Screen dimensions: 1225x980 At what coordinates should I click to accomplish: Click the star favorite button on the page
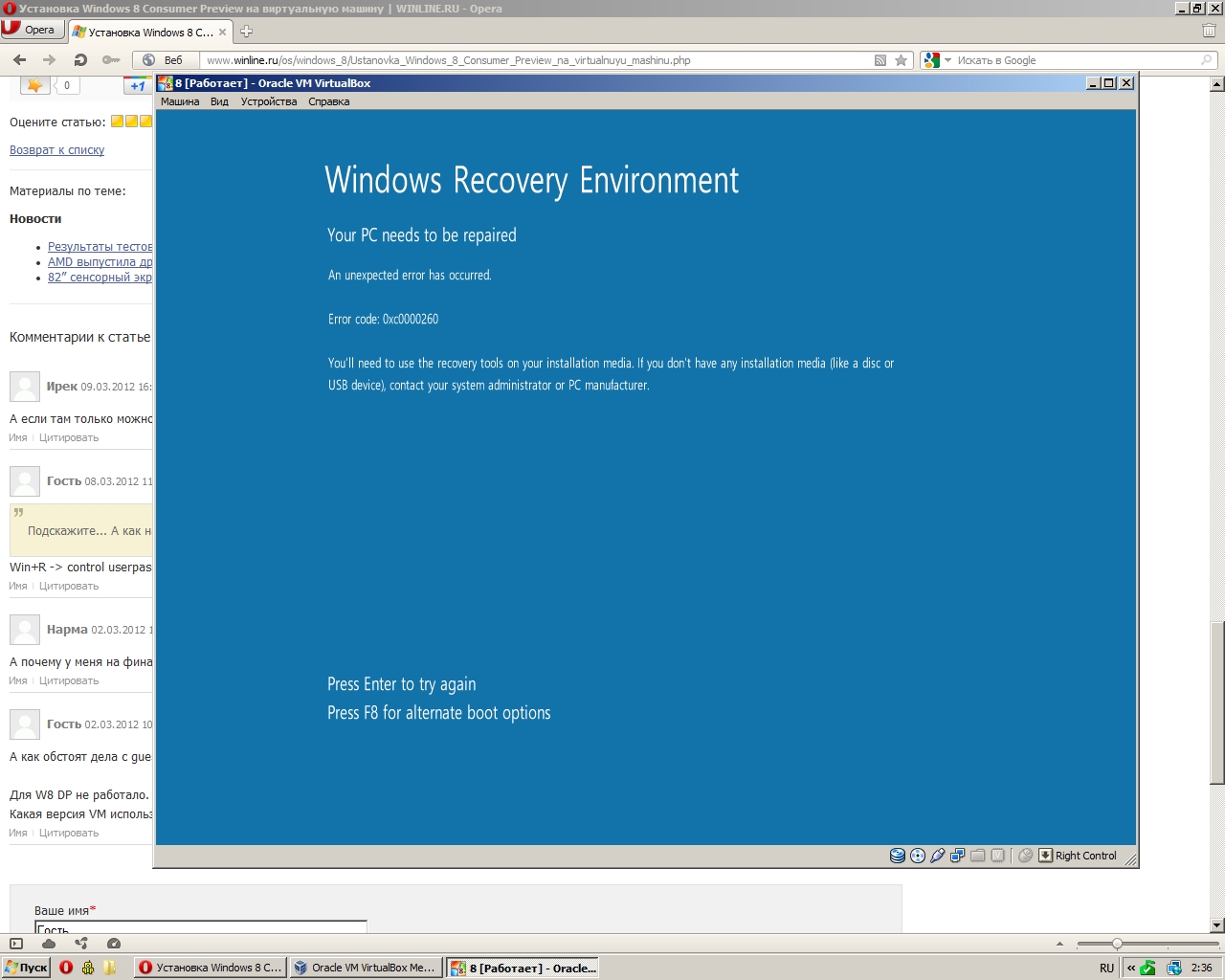pos(34,85)
